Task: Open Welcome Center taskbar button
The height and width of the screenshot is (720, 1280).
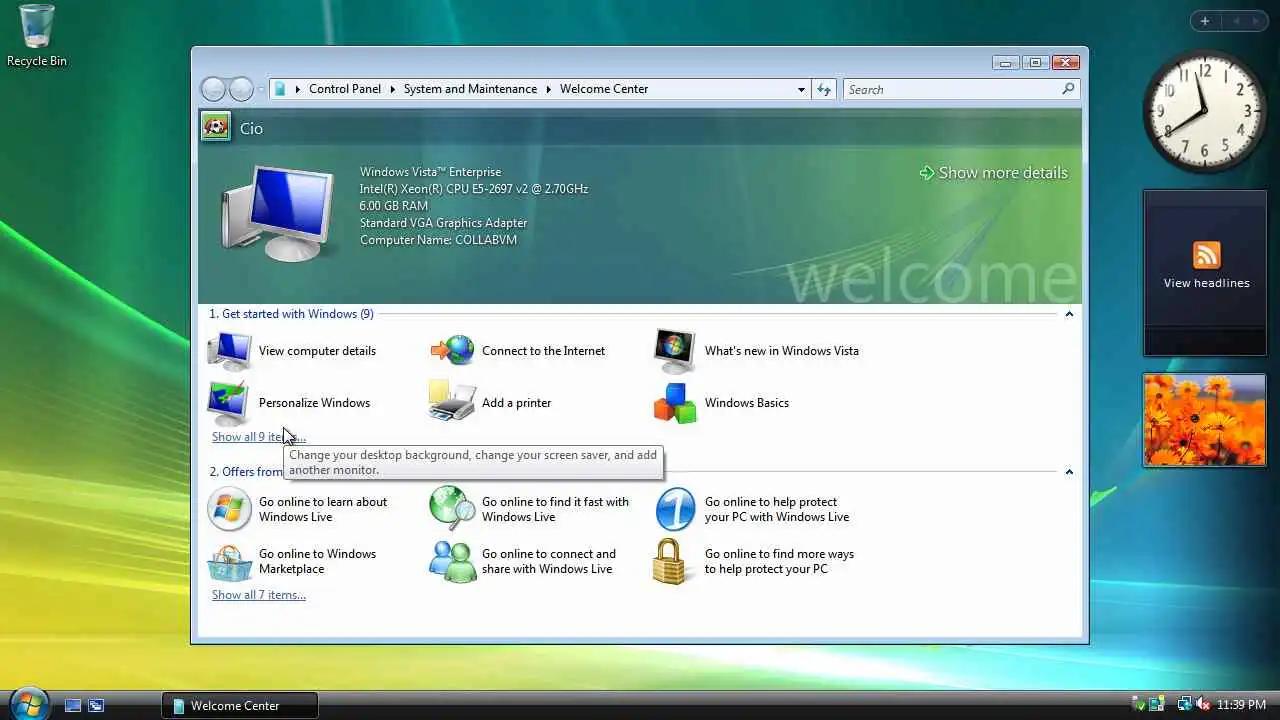Action: 240,705
